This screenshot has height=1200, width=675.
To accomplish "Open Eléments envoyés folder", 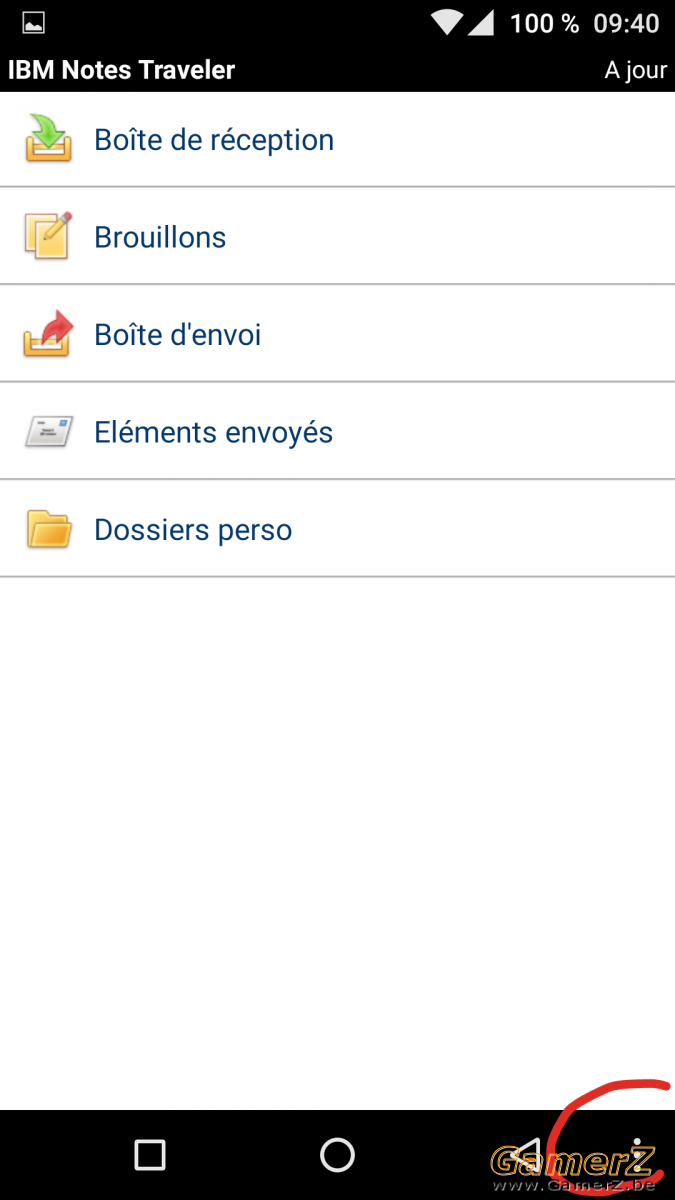I will (337, 432).
